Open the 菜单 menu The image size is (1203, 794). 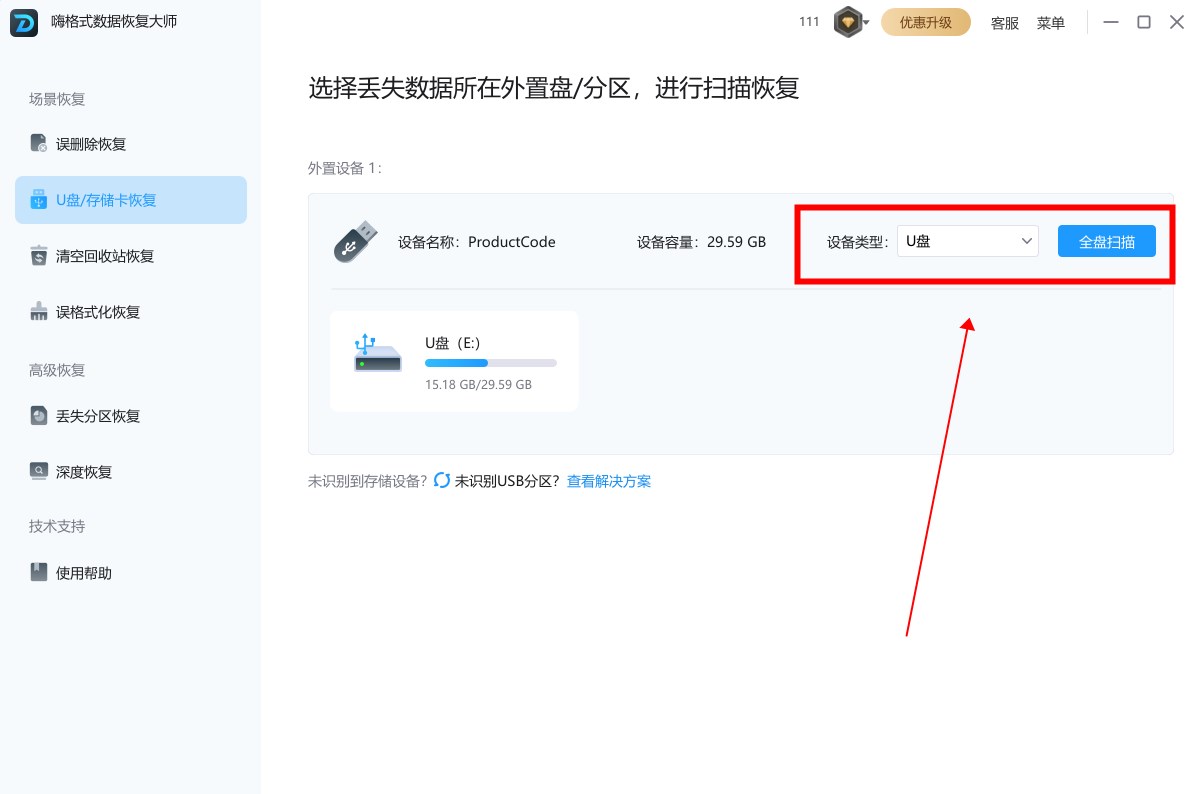[1051, 23]
